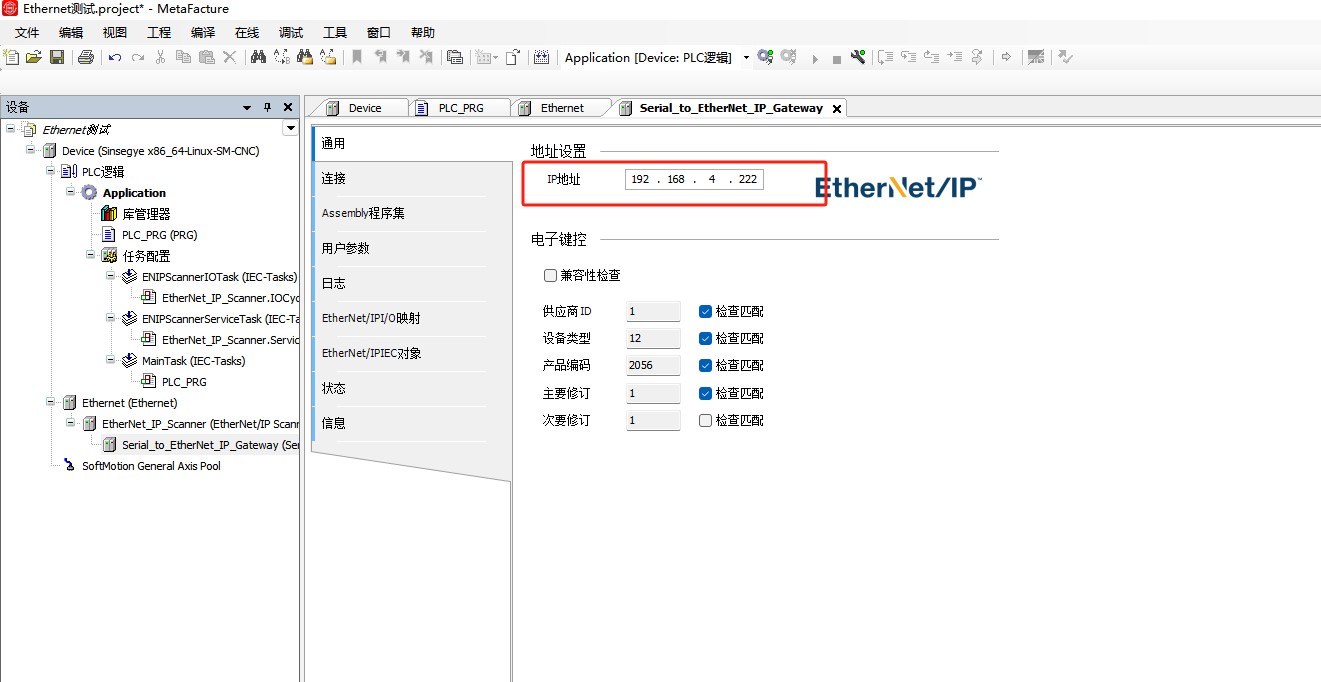Screen dimensions: 1321x682
Task: Click the Undo arrow icon
Action: pyautogui.click(x=115, y=57)
